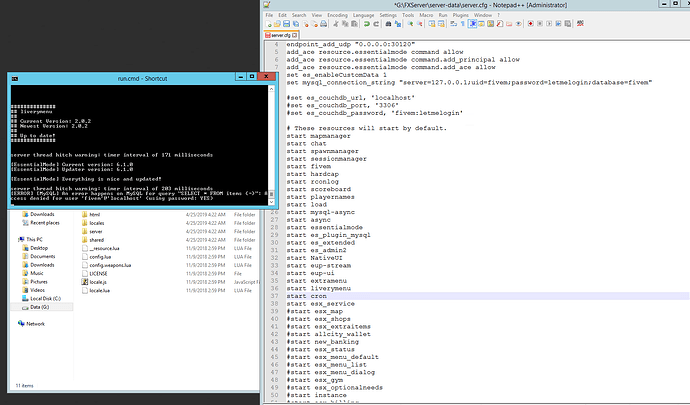
Task: Open Videos in Explorer sidebar
Action: point(37,290)
